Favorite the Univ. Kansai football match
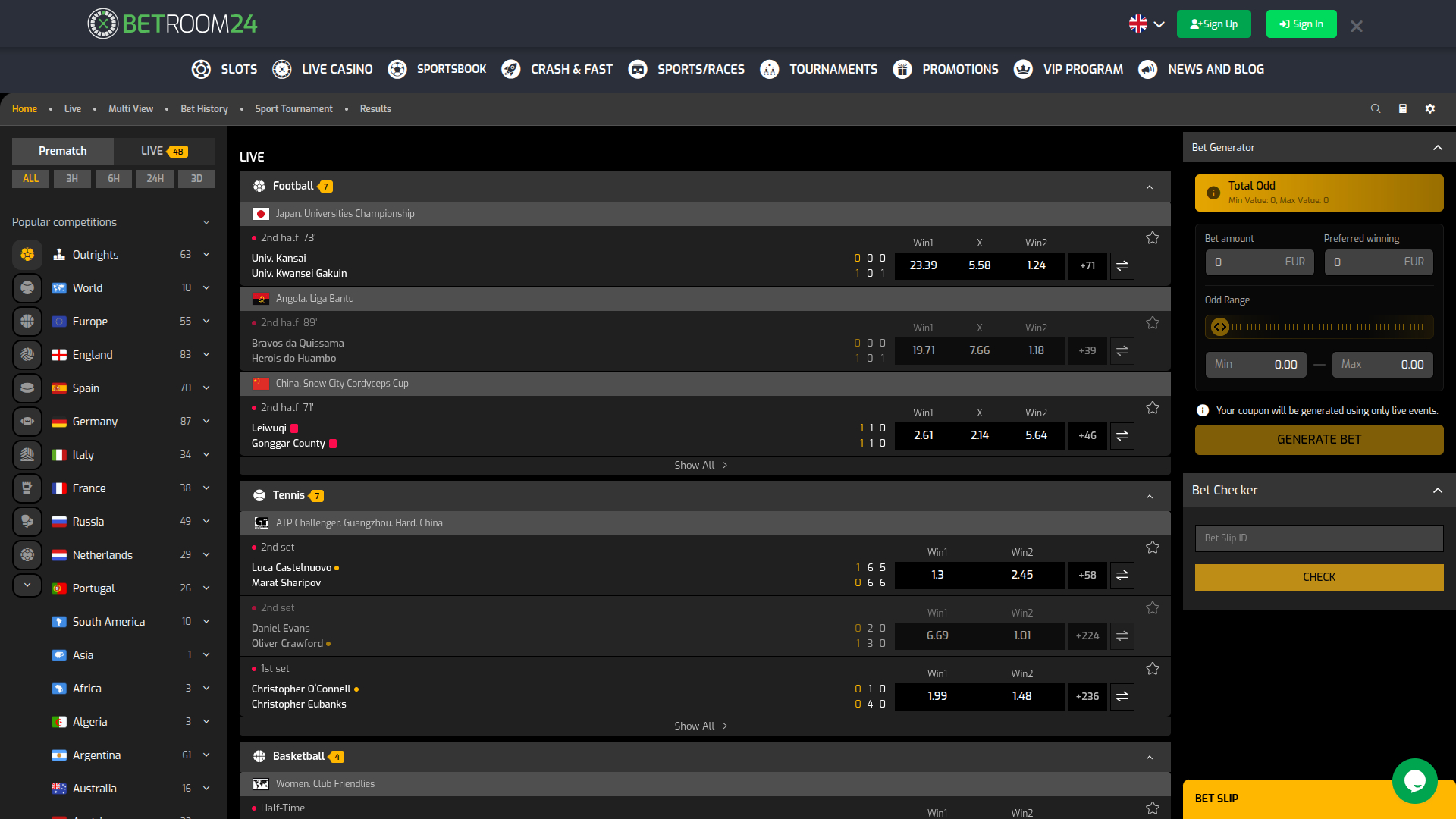1456x819 pixels. coord(1153,237)
